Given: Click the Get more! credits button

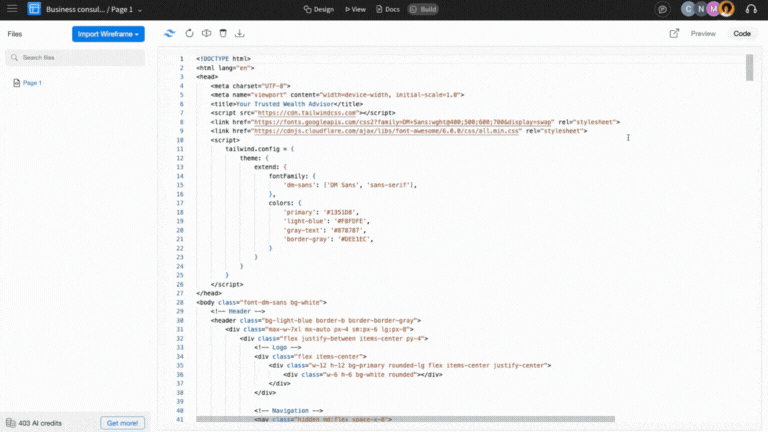Looking at the screenshot, I should [122, 423].
